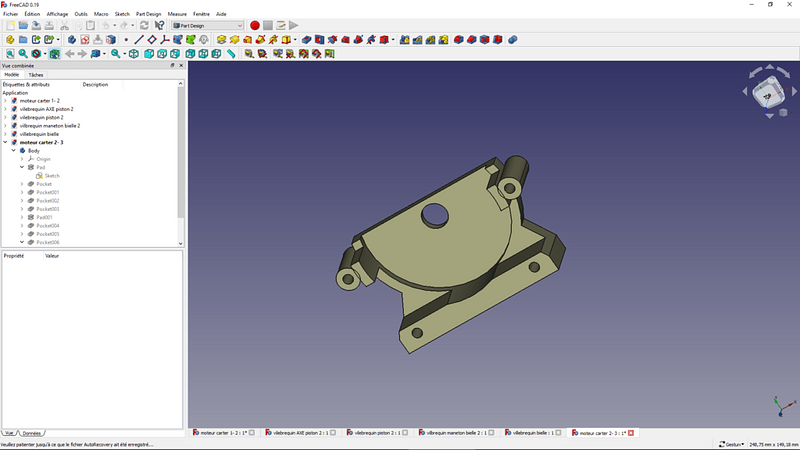800x450 pixels.
Task: Open the Fenêtre menu
Action: 201,14
